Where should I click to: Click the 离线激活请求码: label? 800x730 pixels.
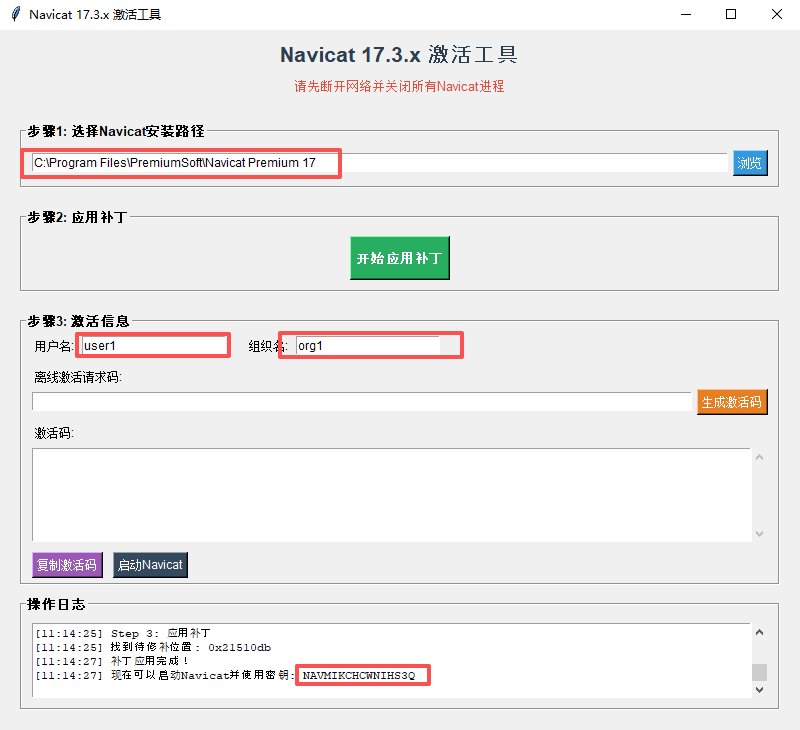pyautogui.click(x=78, y=377)
